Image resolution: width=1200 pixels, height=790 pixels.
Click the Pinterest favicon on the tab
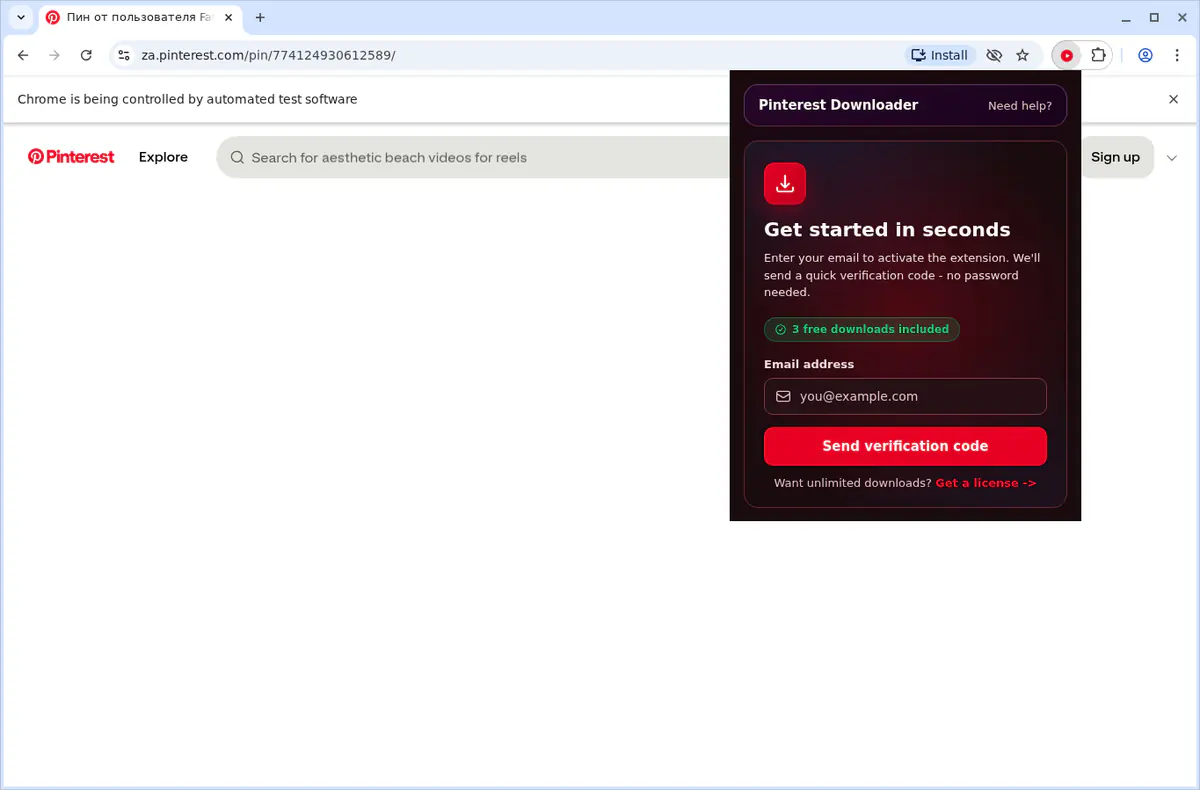(x=53, y=18)
